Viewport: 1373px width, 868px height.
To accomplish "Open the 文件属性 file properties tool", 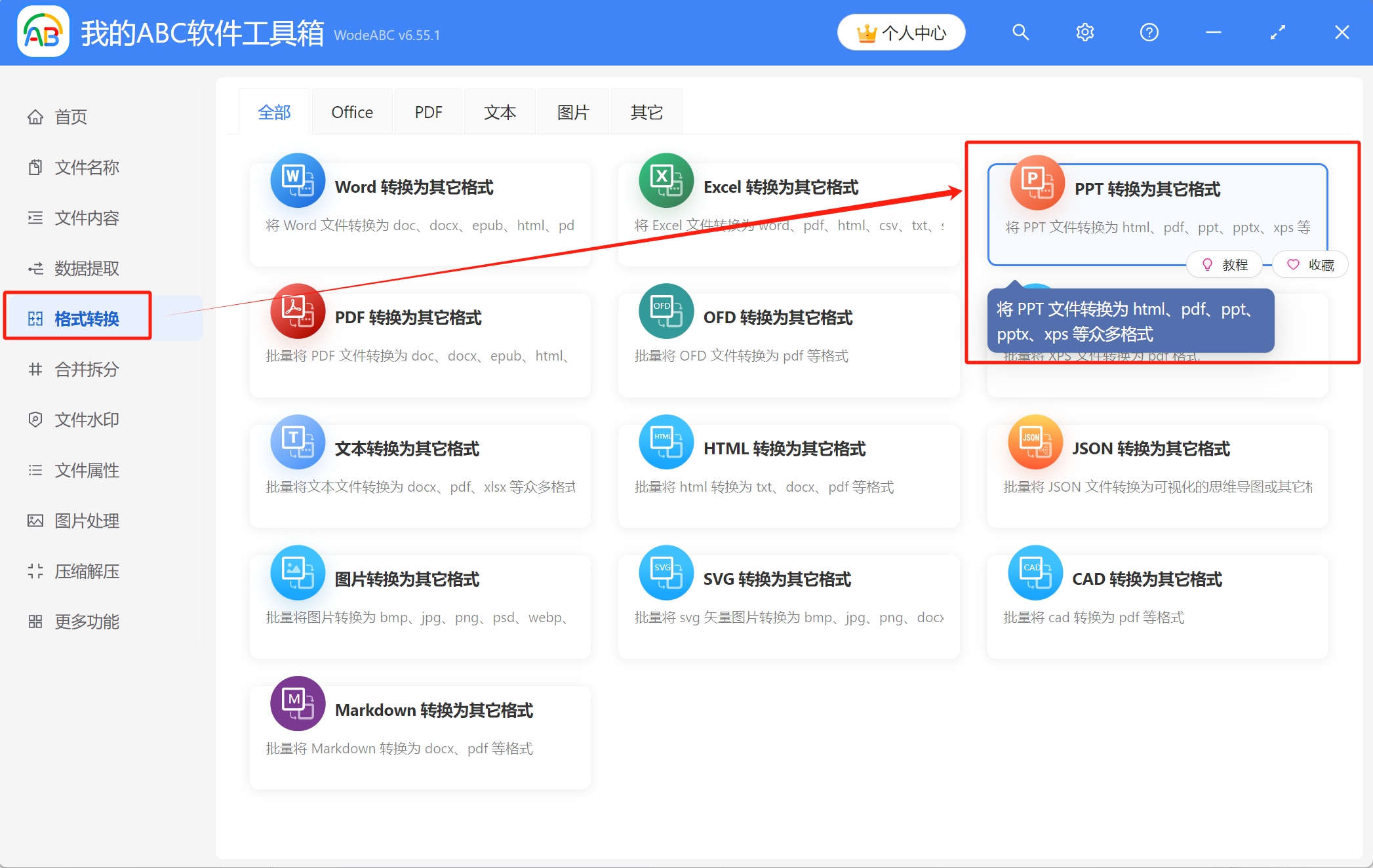I will (86, 470).
